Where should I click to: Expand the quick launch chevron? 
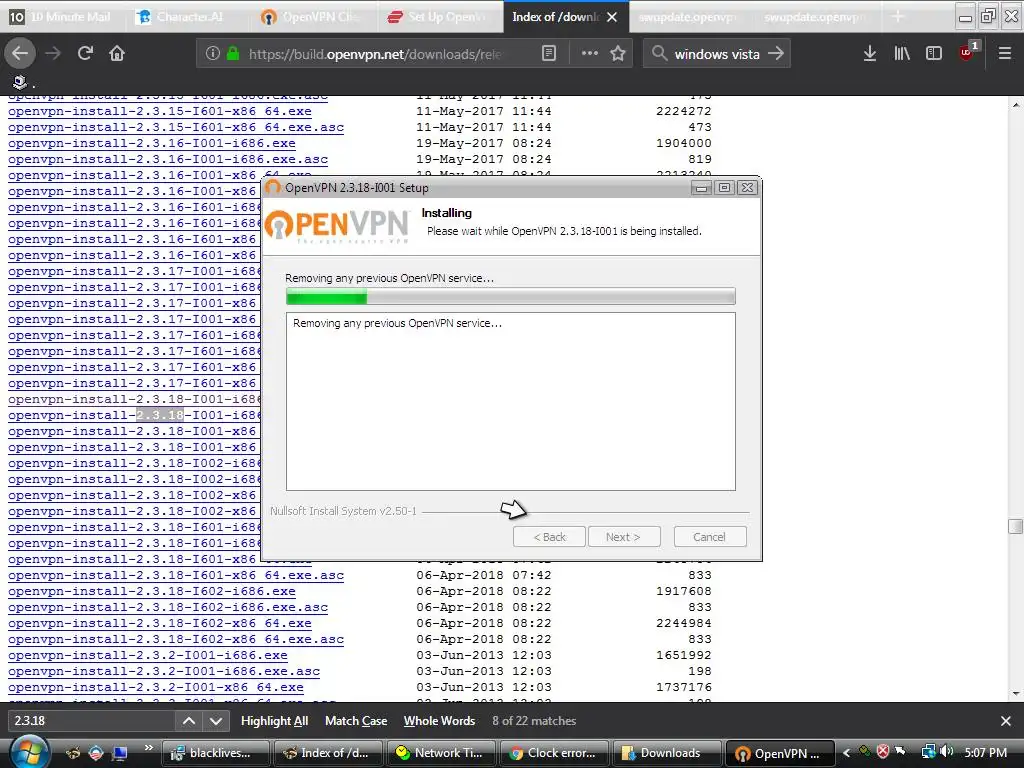148,748
